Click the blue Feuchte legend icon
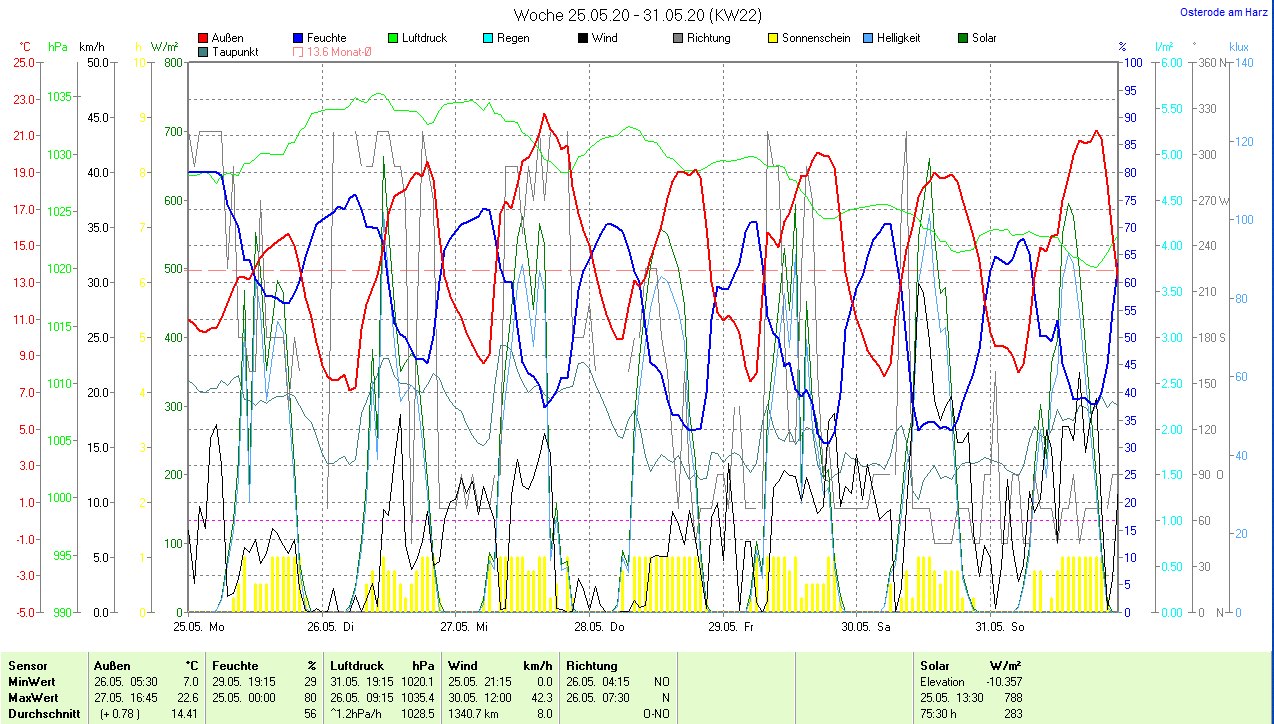1274x724 pixels. pyautogui.click(x=299, y=38)
